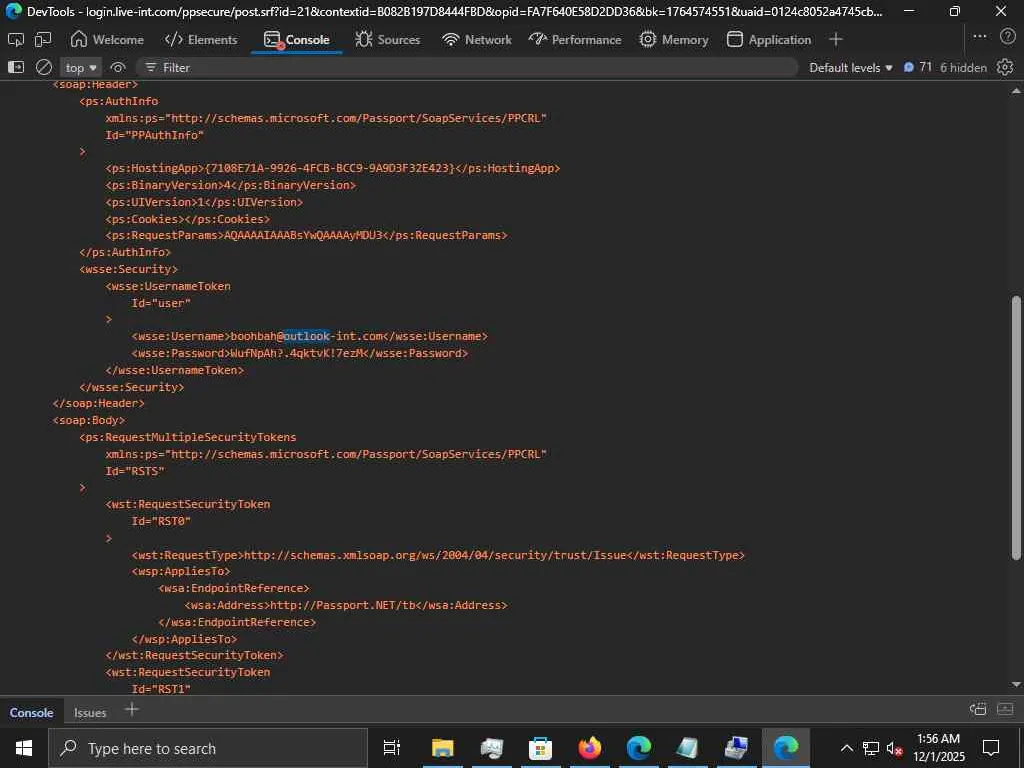Open the Windows Start menu

tap(24, 748)
